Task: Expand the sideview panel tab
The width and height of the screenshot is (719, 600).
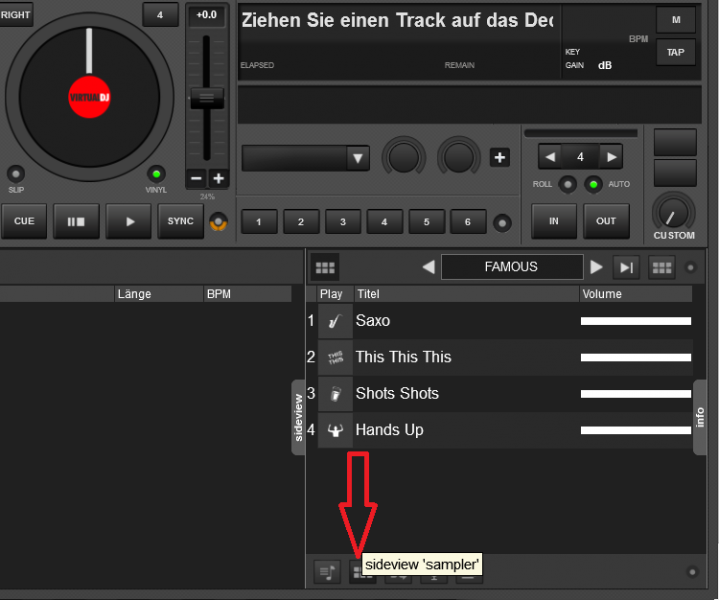Action: point(298,417)
